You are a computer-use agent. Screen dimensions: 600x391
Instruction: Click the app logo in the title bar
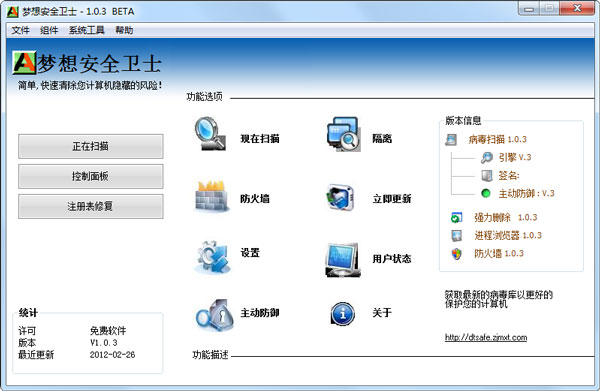pyautogui.click(x=13, y=11)
